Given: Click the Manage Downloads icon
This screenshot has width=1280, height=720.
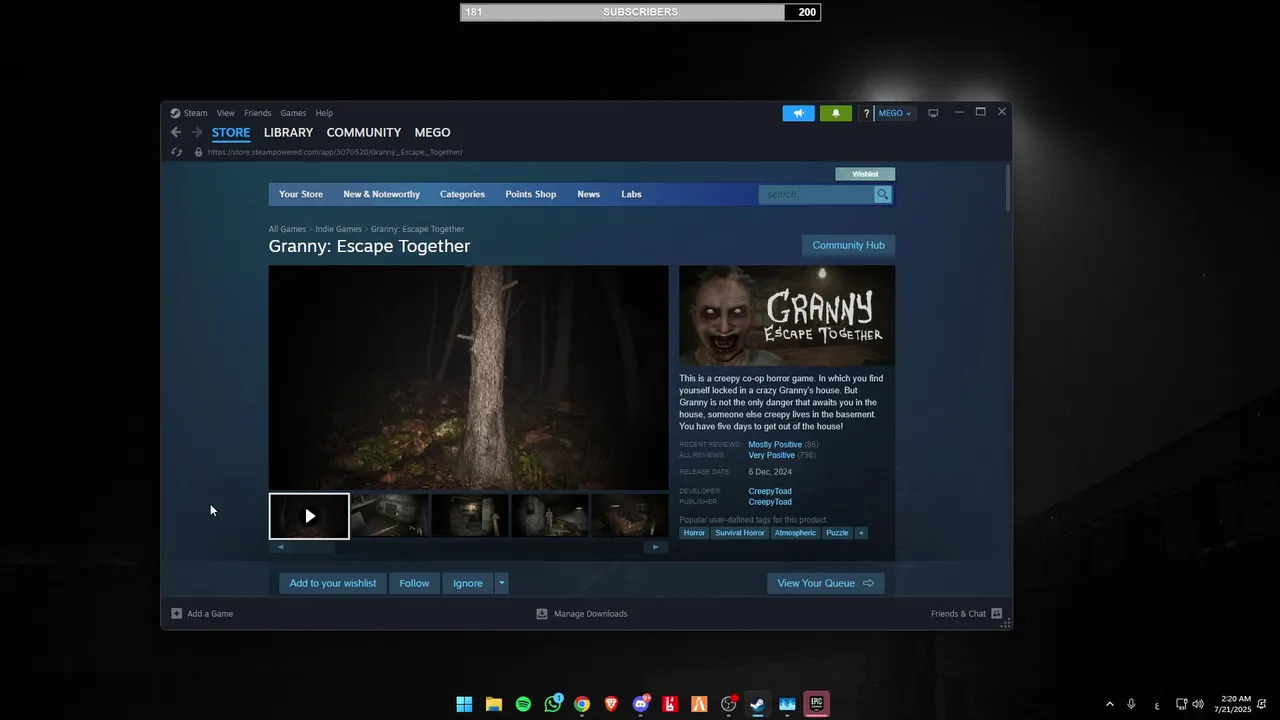Looking at the screenshot, I should tap(542, 613).
